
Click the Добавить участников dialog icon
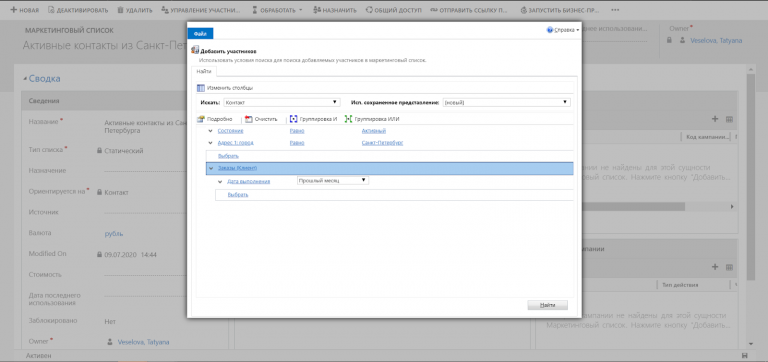pos(194,50)
